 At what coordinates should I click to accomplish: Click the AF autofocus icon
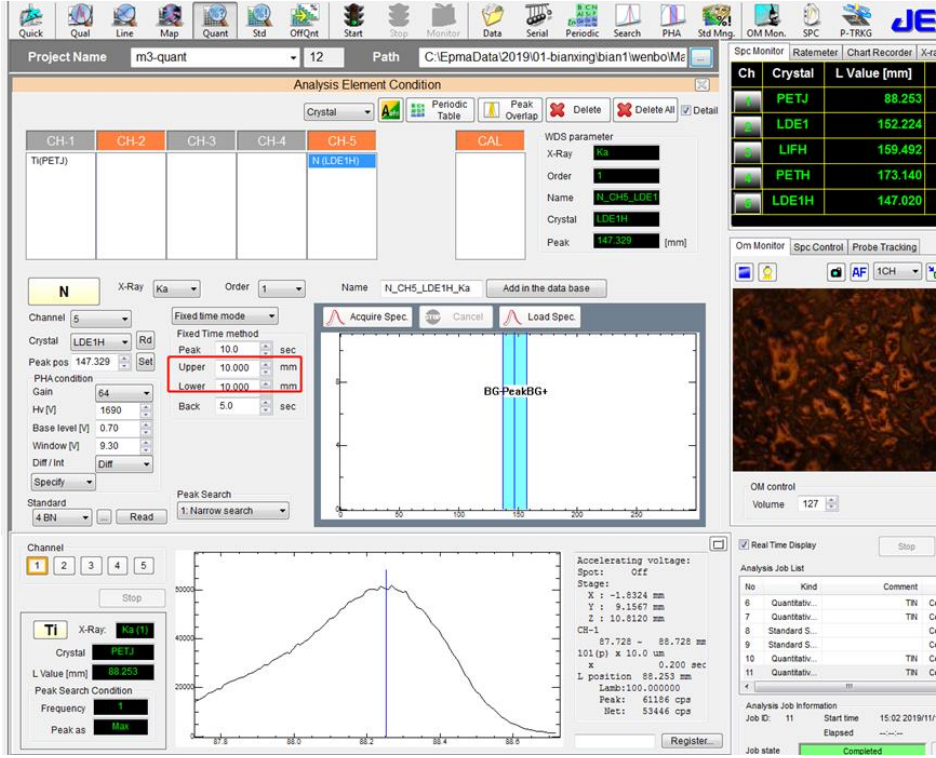pos(859,272)
